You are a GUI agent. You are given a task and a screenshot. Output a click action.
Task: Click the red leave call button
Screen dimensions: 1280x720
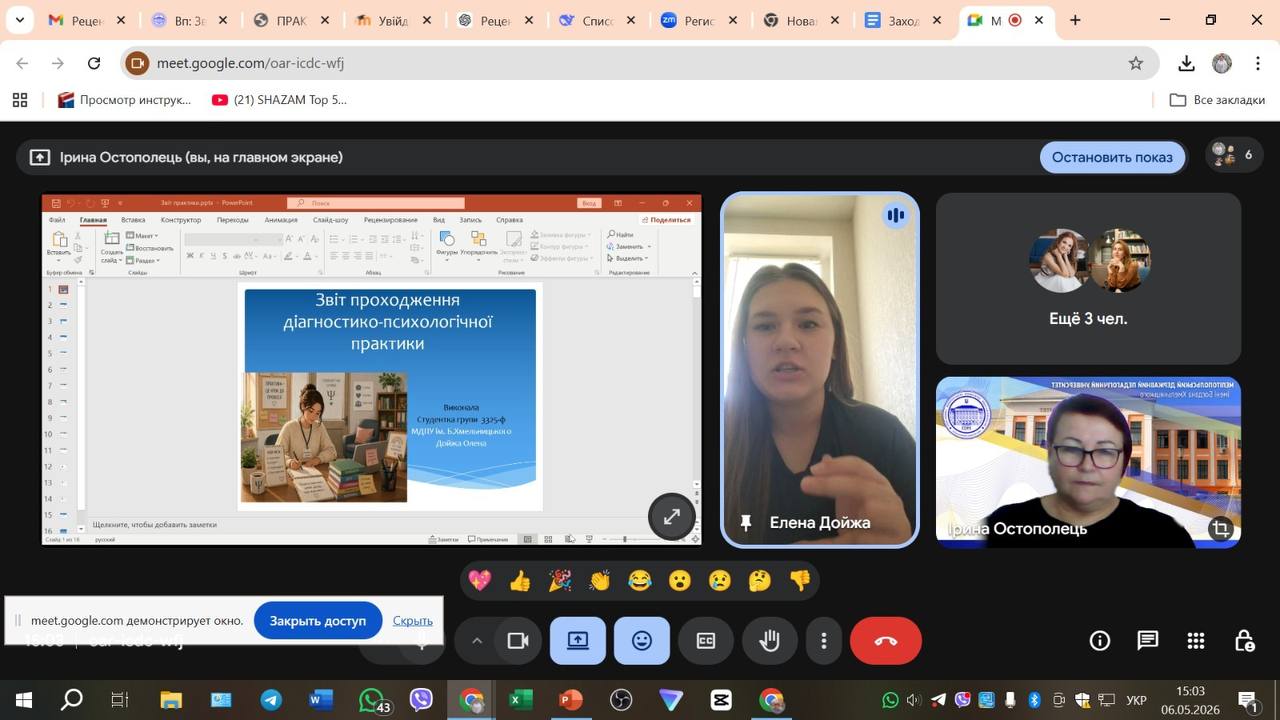click(886, 641)
